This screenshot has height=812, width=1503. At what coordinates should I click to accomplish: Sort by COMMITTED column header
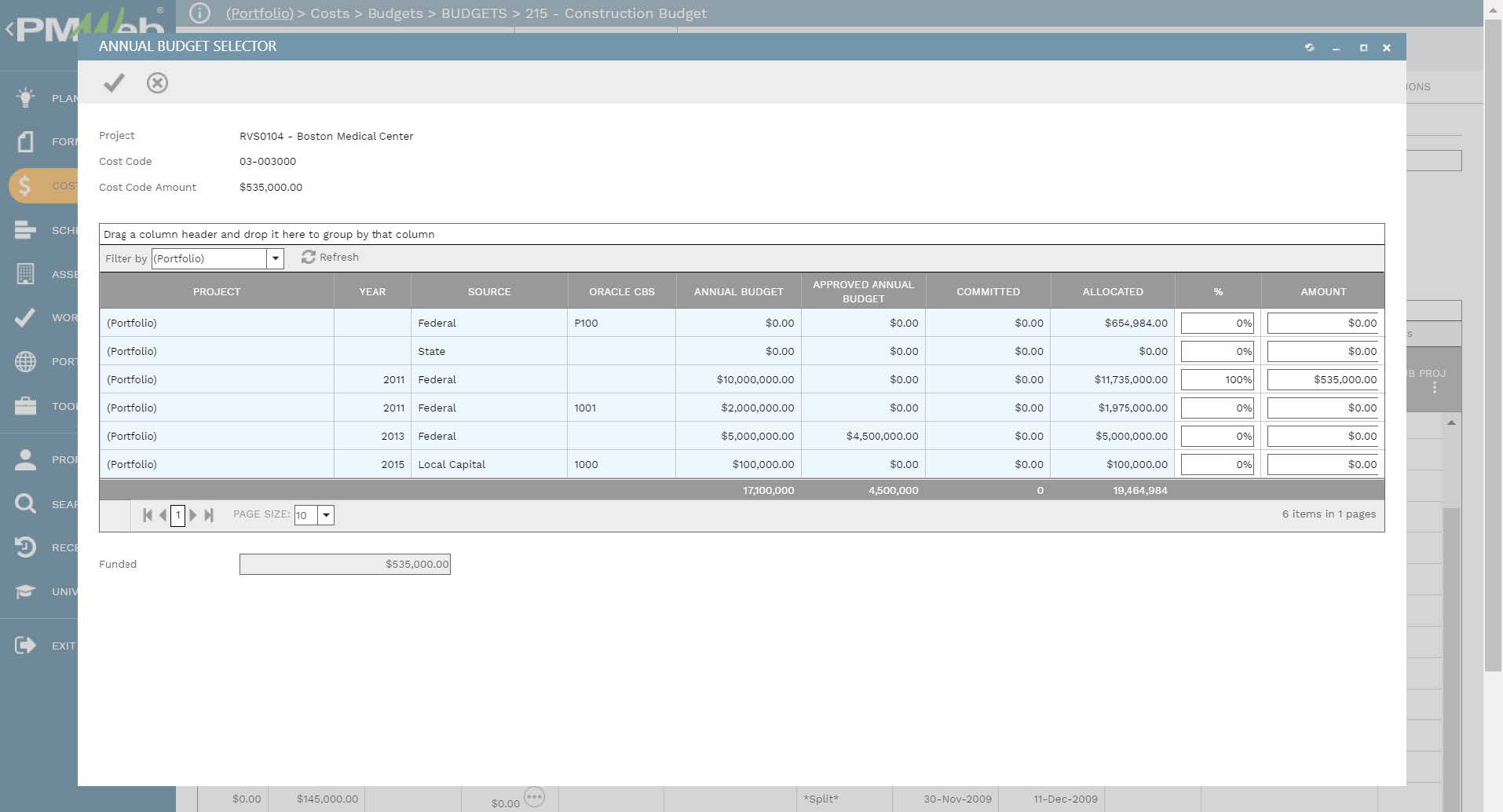988,291
